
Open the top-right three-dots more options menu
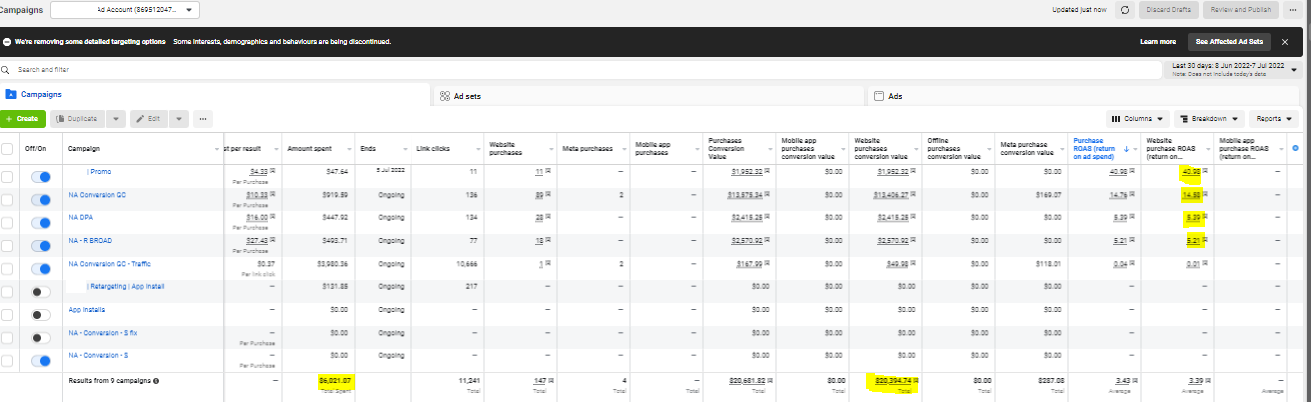pos(1295,10)
